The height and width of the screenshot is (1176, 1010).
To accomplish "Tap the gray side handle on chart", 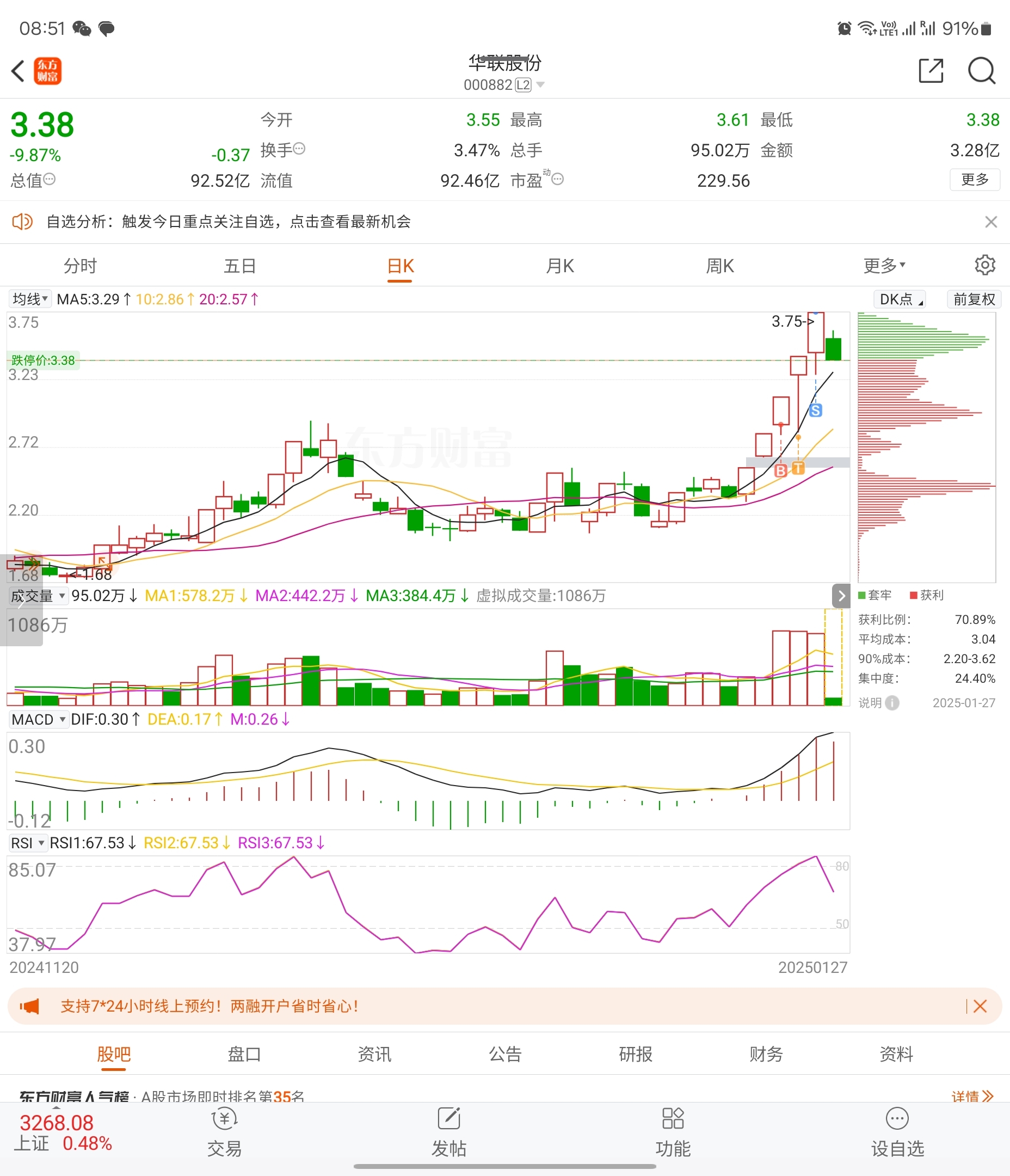I will [21, 600].
